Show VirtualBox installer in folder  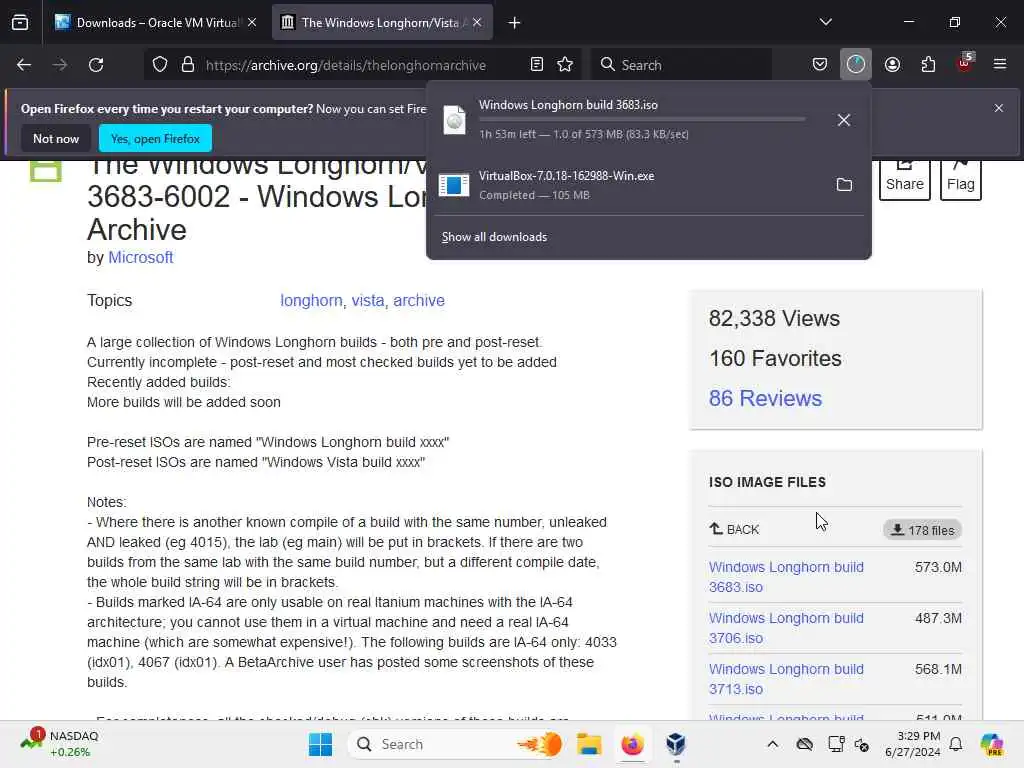click(844, 185)
